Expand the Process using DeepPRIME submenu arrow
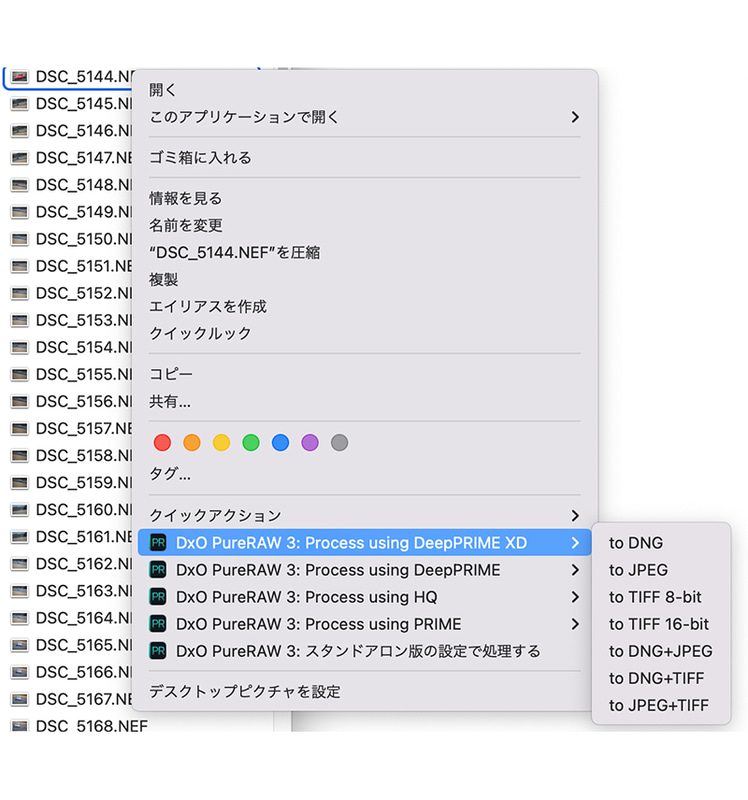The image size is (748, 800). coord(575,570)
